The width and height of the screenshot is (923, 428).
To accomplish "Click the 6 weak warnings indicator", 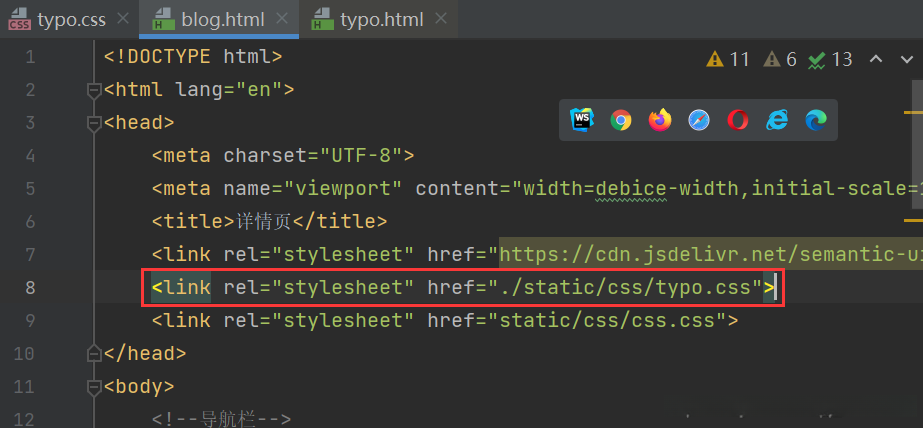I will [781, 59].
